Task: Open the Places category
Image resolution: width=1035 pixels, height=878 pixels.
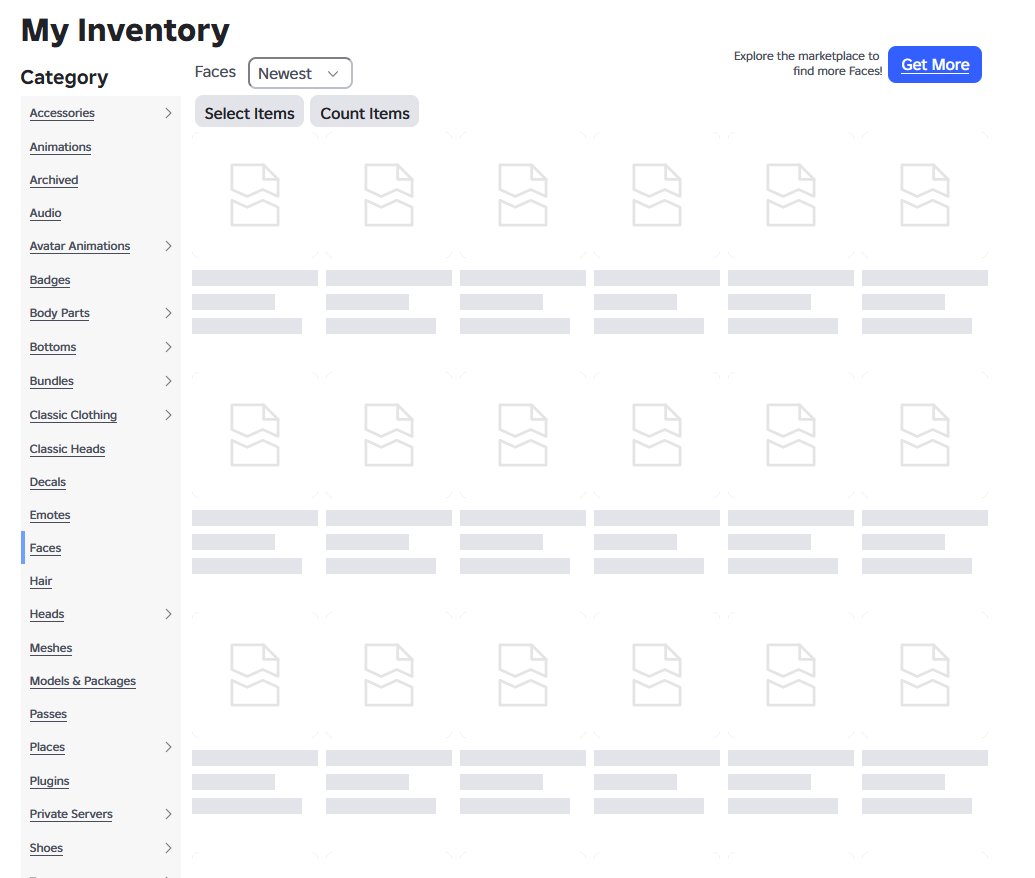Action: tap(47, 747)
